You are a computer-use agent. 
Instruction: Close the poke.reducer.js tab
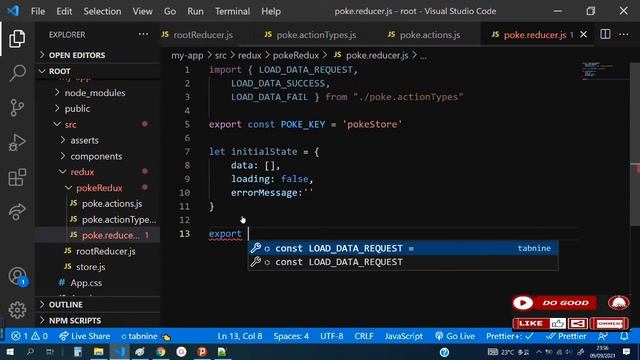(x=584, y=35)
